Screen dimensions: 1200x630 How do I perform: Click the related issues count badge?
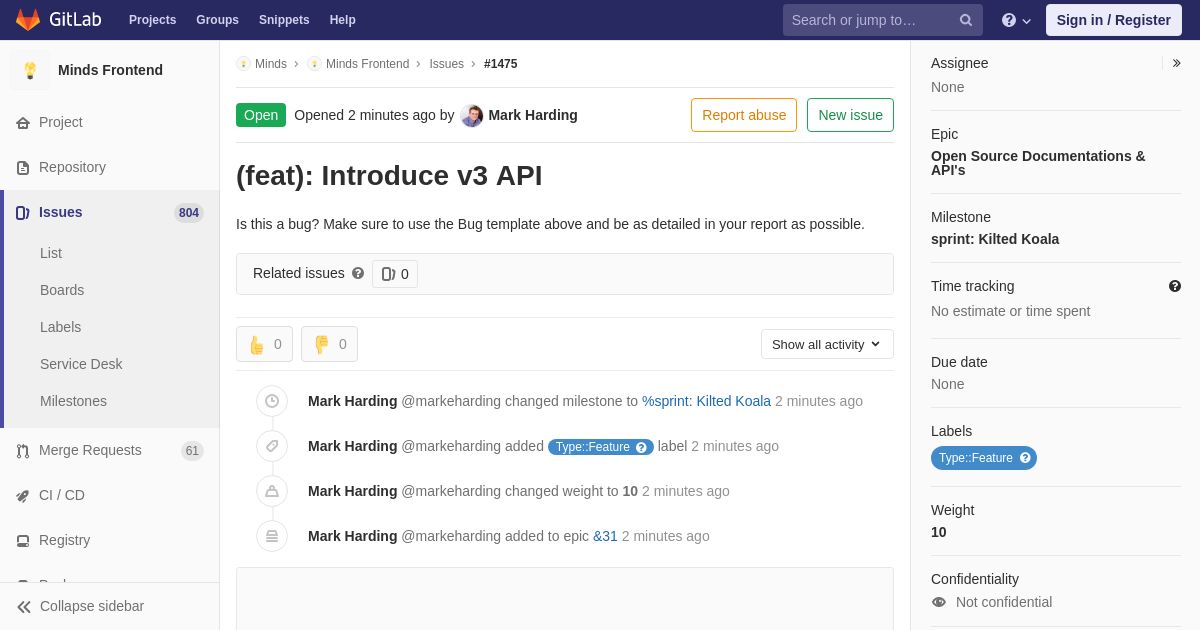pyautogui.click(x=395, y=274)
